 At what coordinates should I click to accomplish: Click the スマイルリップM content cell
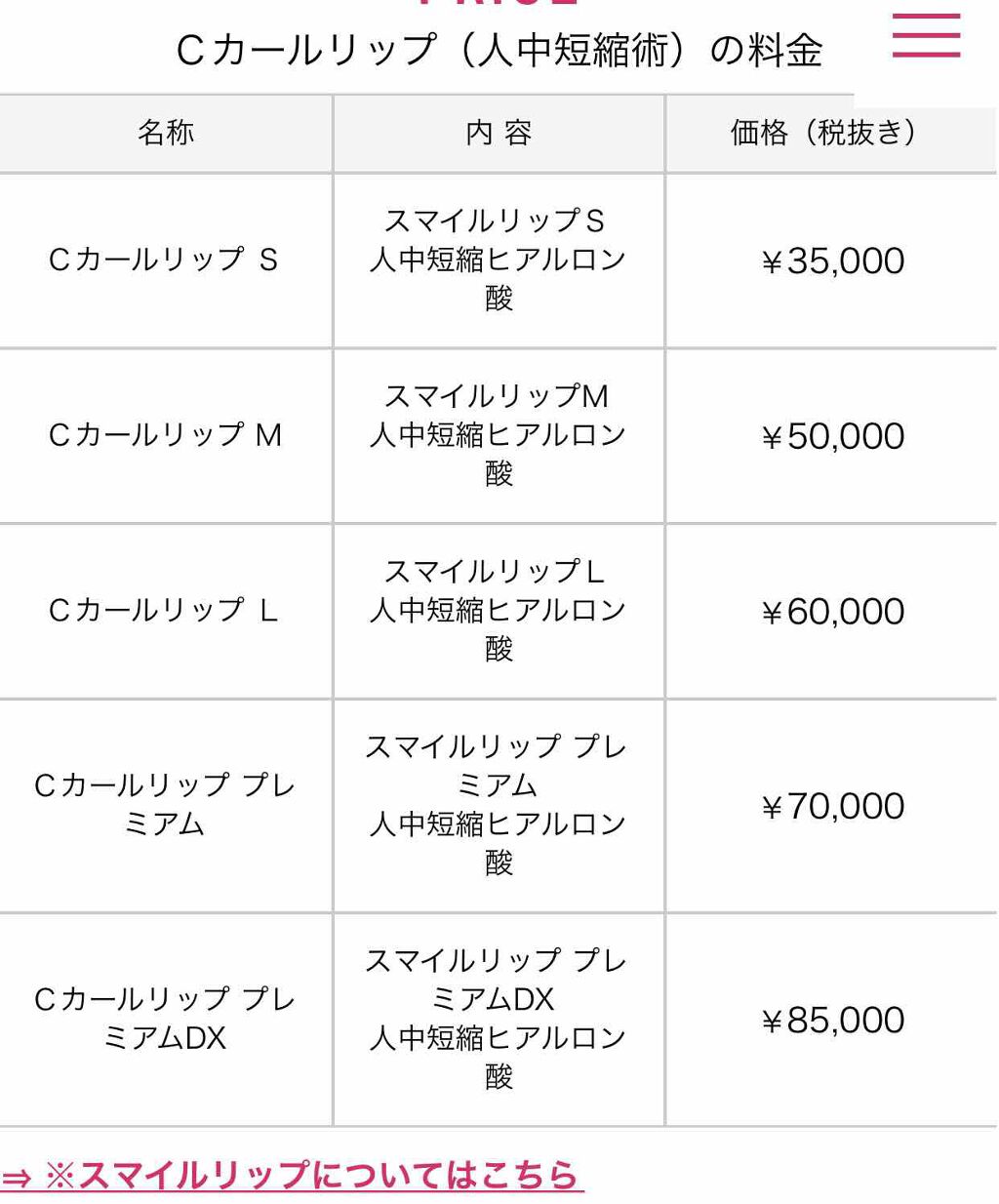coord(498,435)
